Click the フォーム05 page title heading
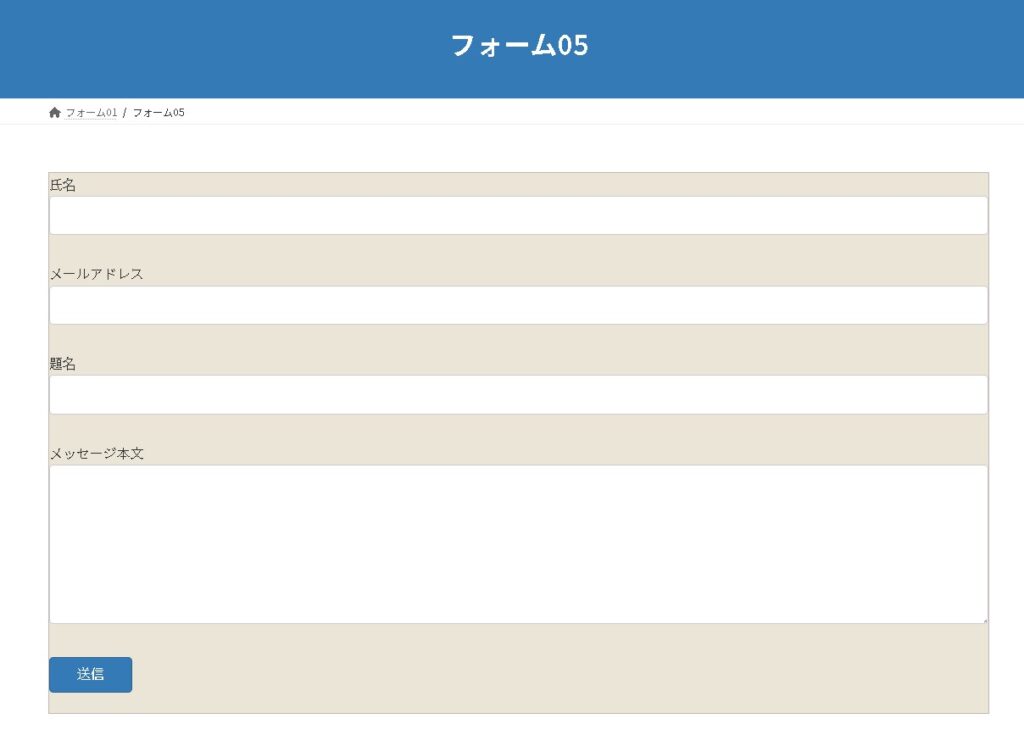 pos(519,46)
